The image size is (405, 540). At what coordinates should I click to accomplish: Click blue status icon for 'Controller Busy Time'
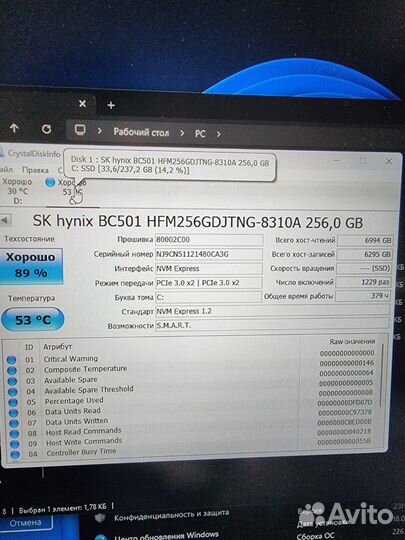pos(15,455)
